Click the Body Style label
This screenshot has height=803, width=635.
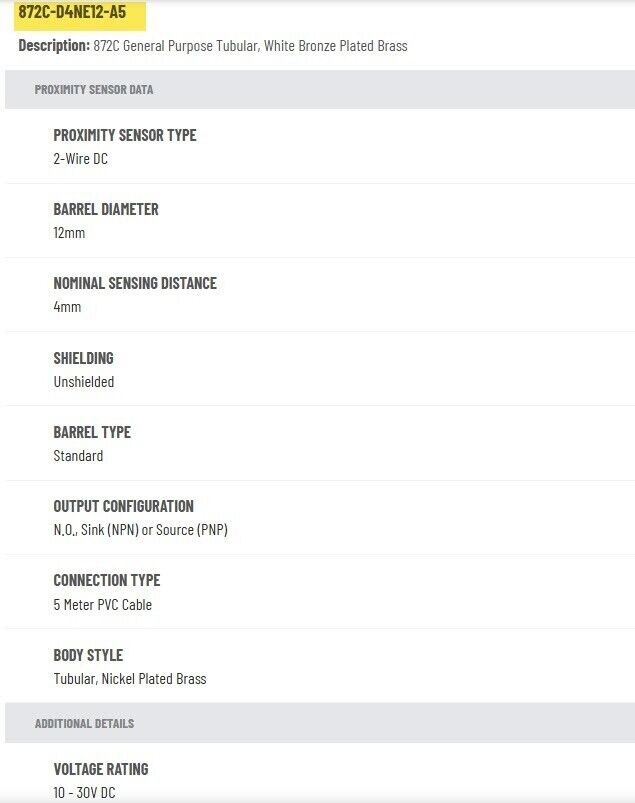point(88,655)
